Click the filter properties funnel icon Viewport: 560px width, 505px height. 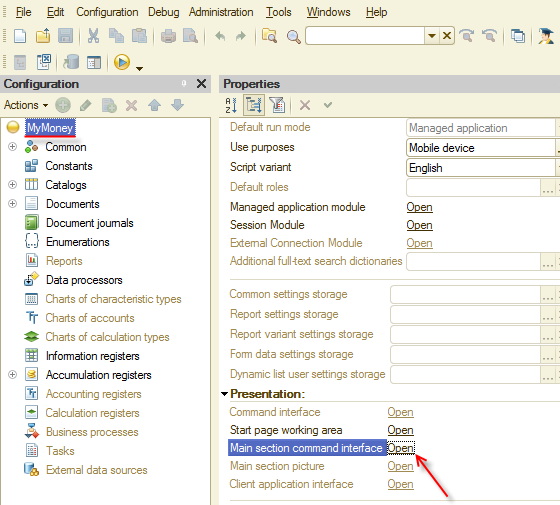[277, 105]
